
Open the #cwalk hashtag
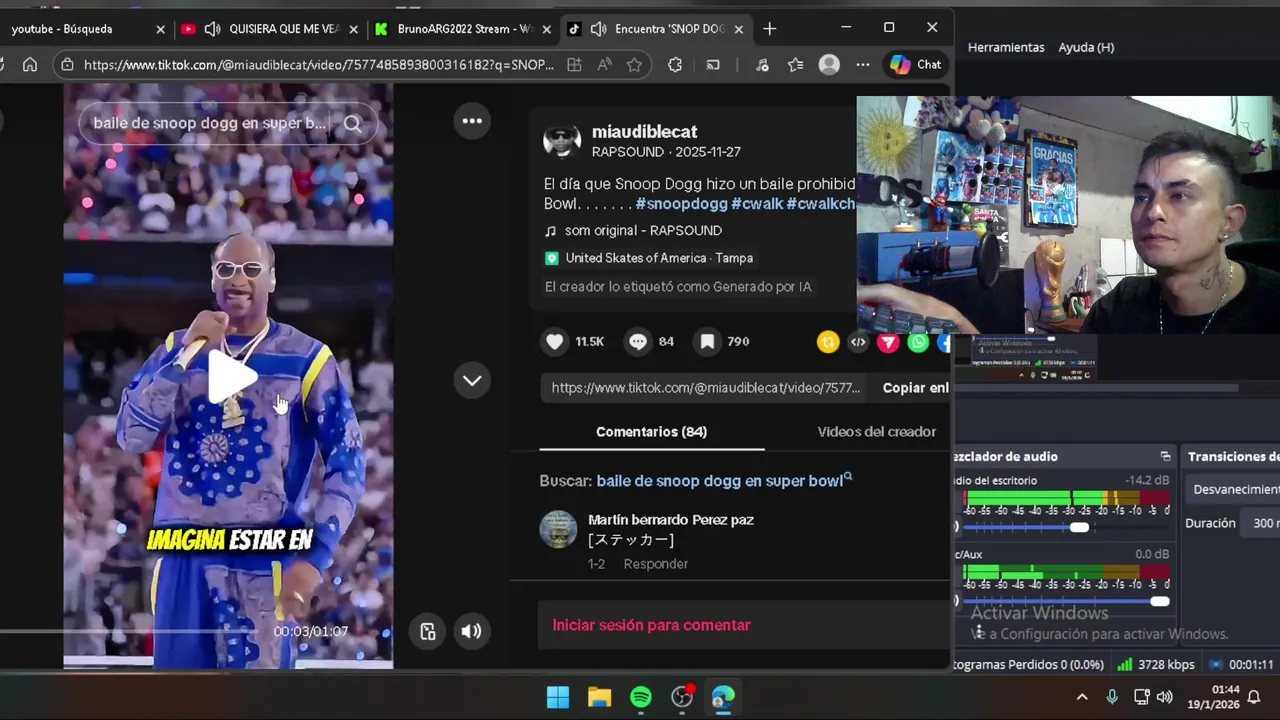(x=757, y=204)
